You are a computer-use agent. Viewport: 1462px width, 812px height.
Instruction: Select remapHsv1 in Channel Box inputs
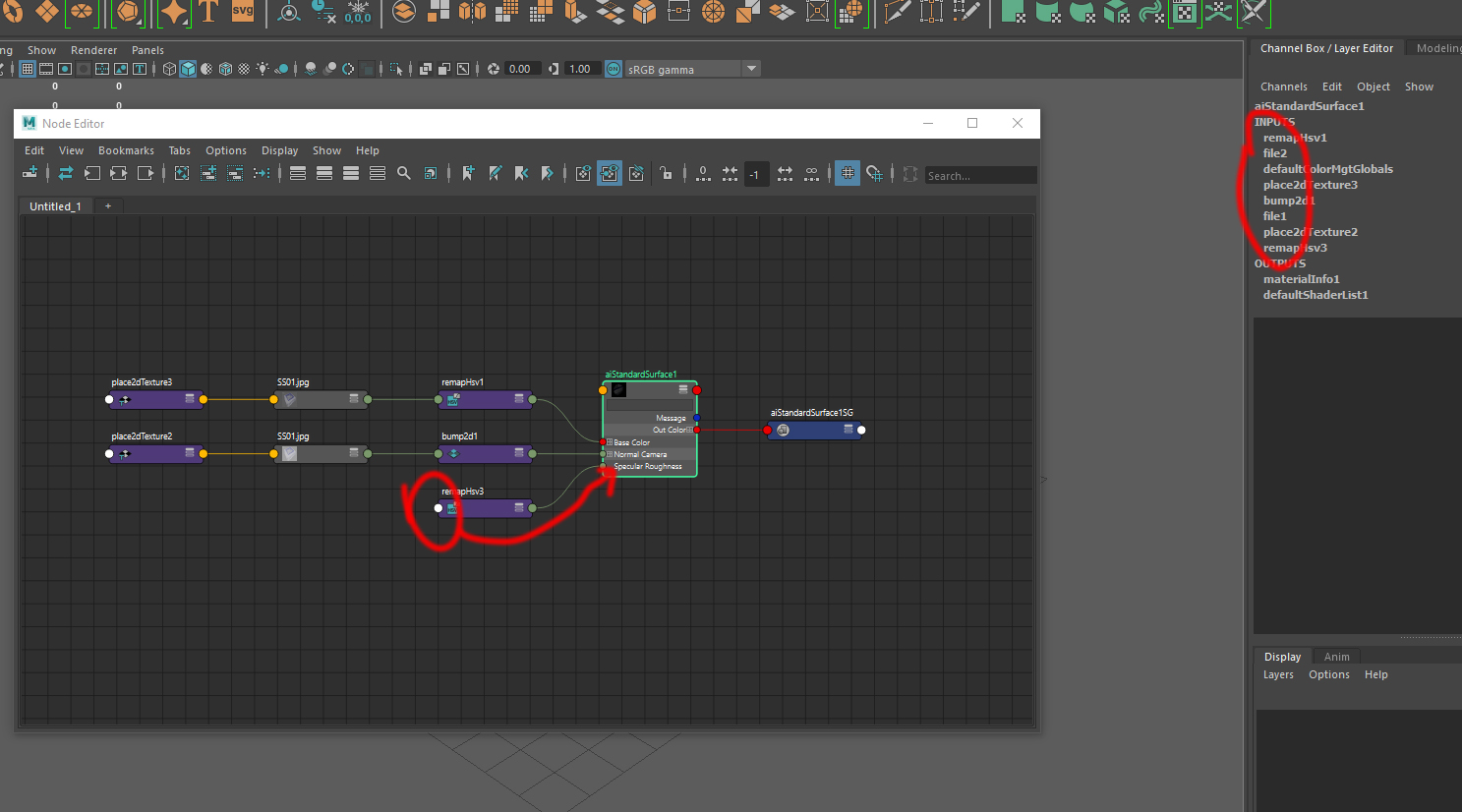pyautogui.click(x=1294, y=138)
